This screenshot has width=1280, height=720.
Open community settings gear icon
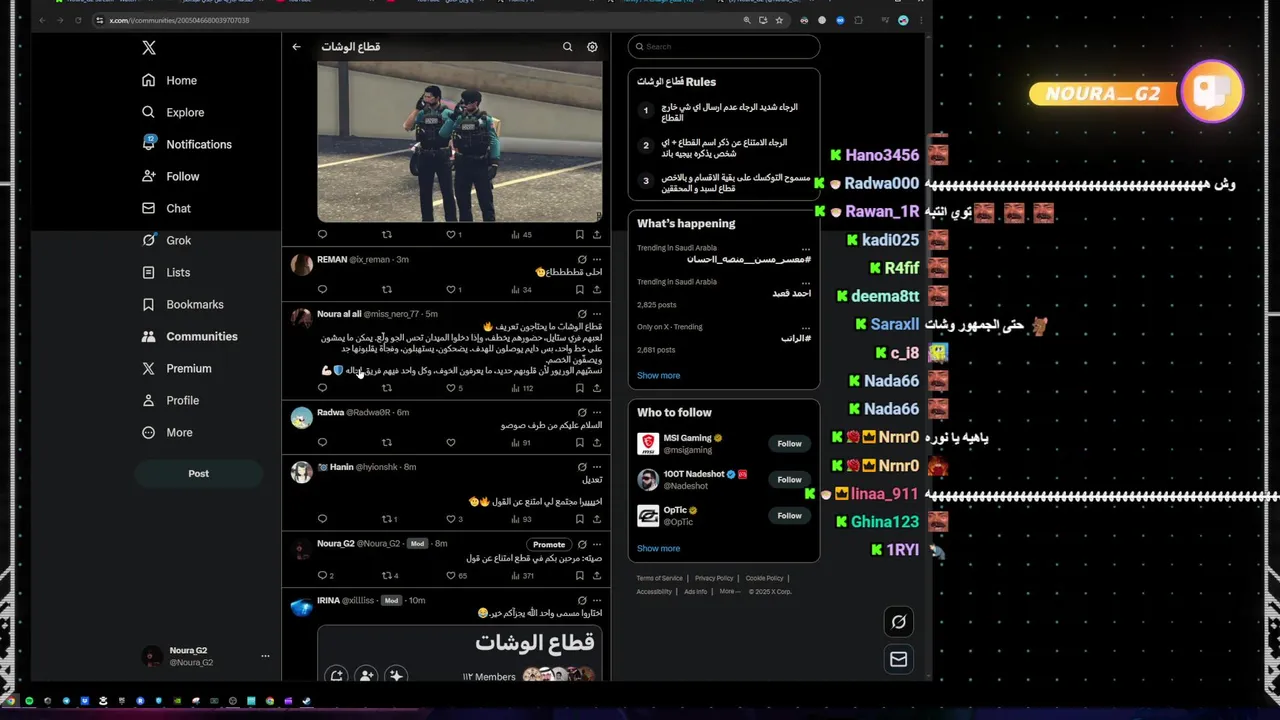pos(592,47)
